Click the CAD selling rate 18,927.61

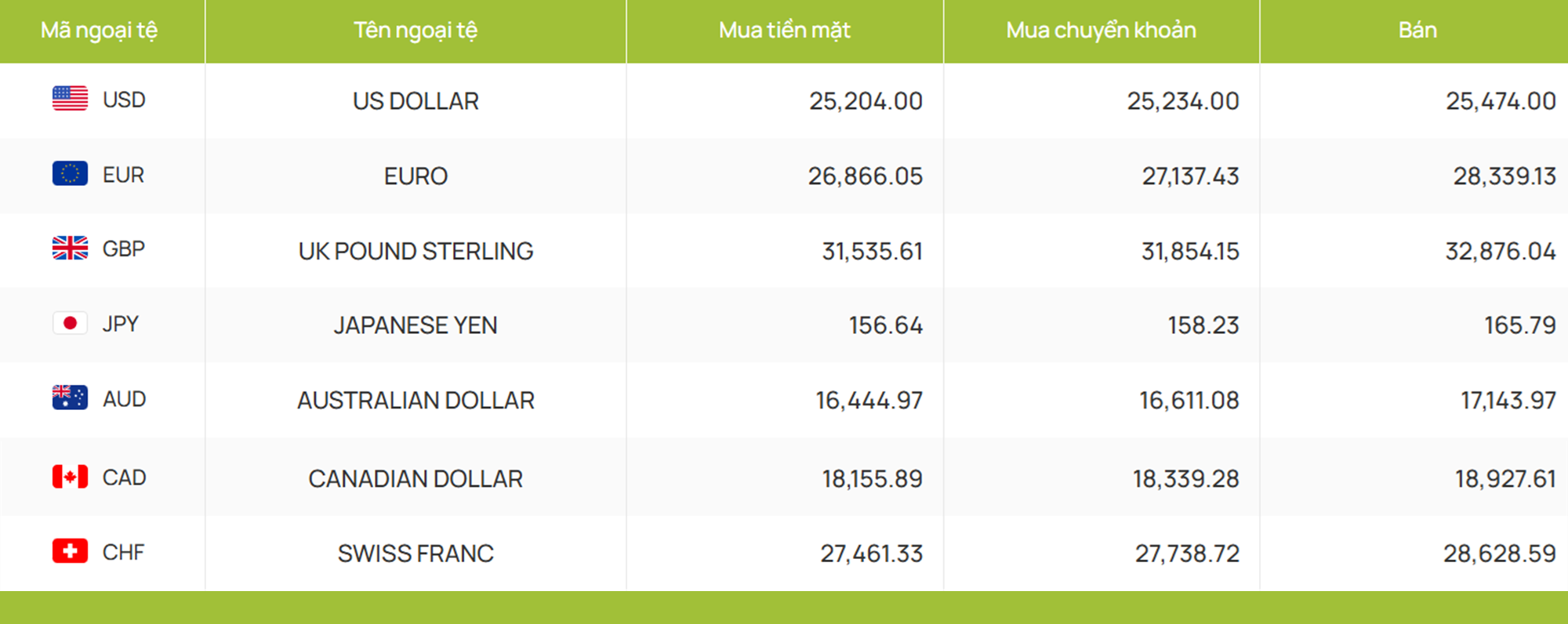[x=1505, y=479]
